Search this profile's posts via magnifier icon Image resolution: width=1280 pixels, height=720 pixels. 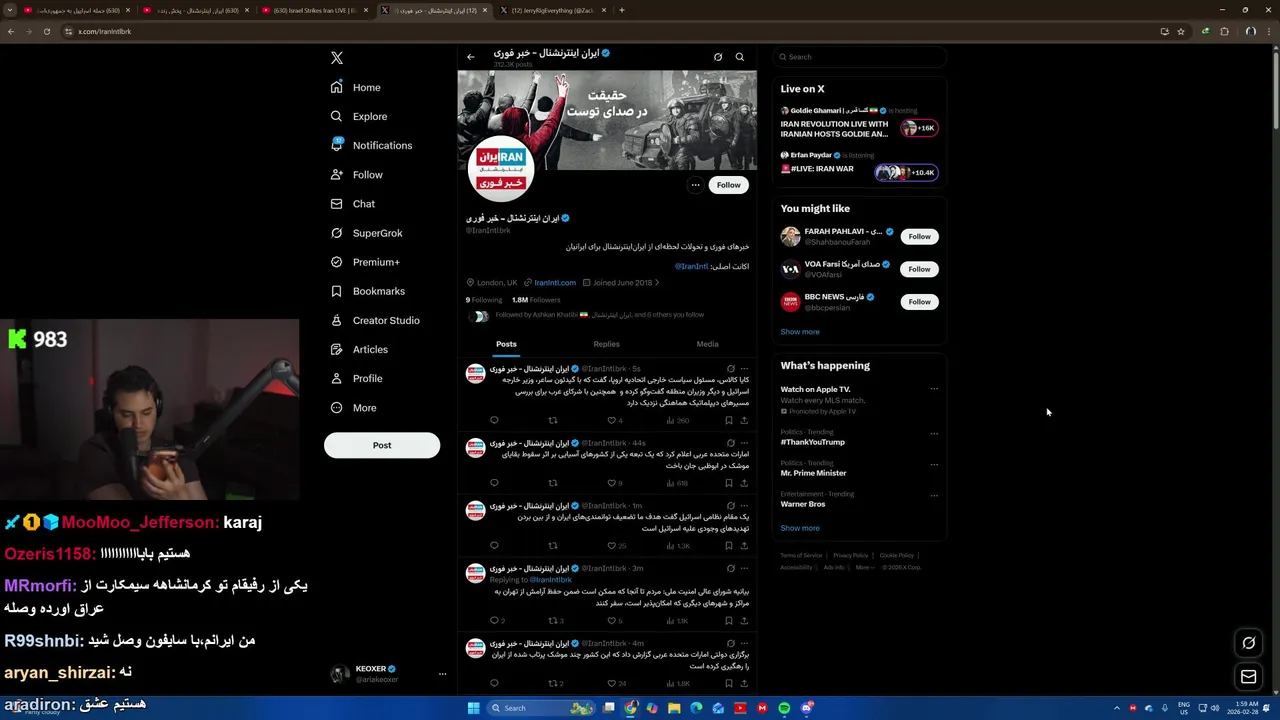click(x=740, y=57)
